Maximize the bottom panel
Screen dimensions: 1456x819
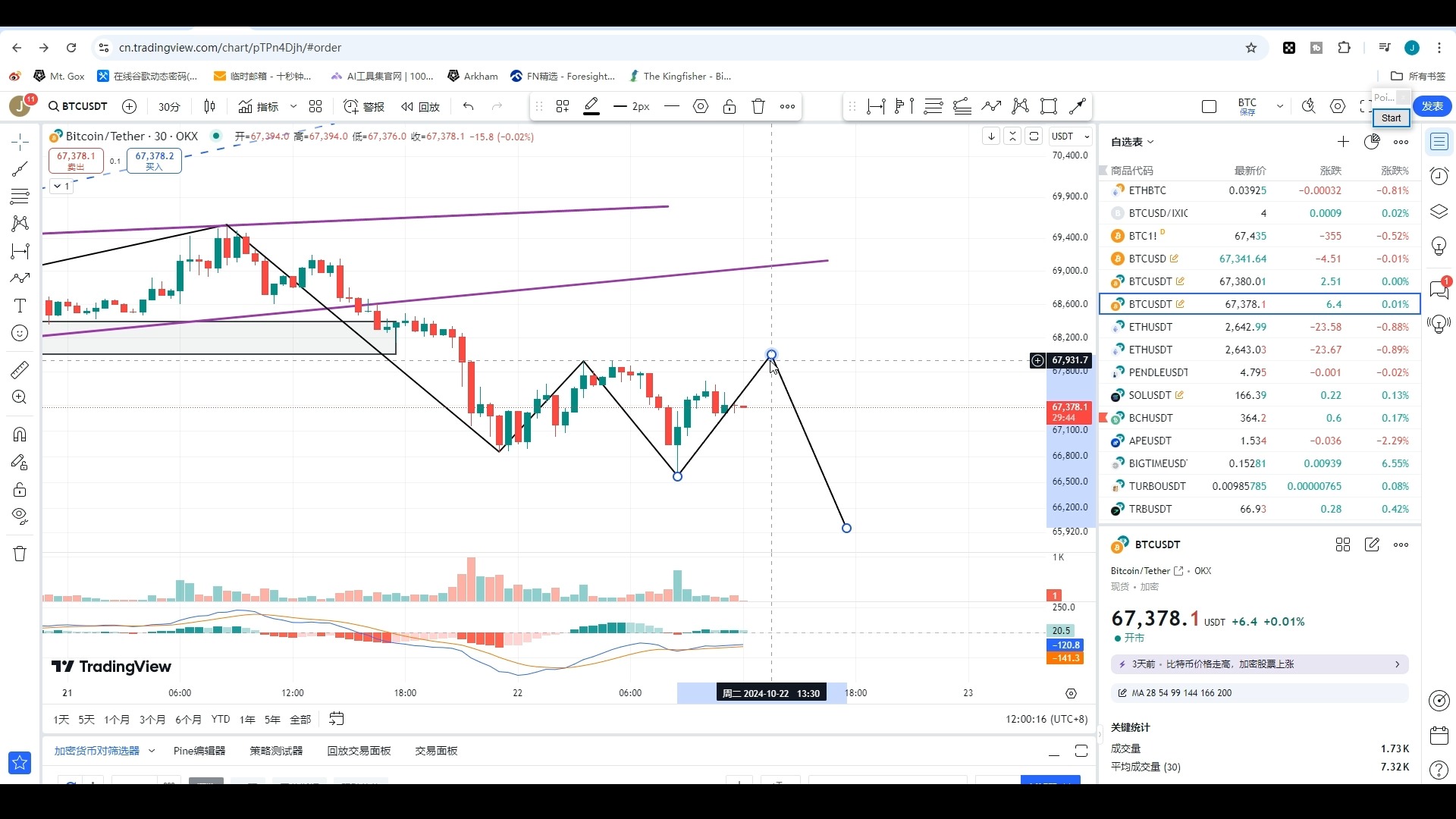tap(1081, 751)
